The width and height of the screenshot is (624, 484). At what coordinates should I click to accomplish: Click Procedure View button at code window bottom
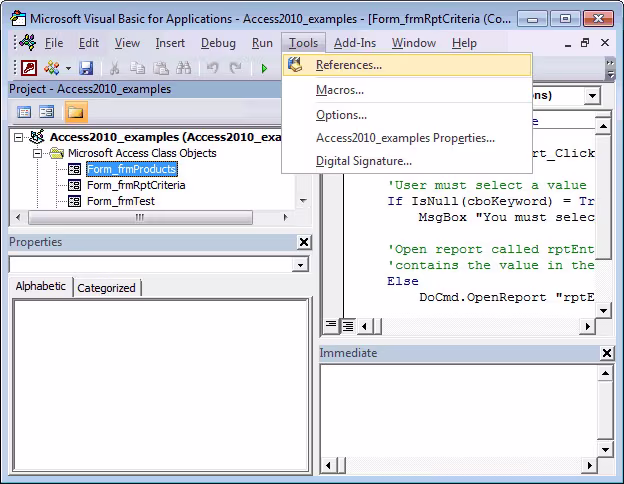pos(331,326)
